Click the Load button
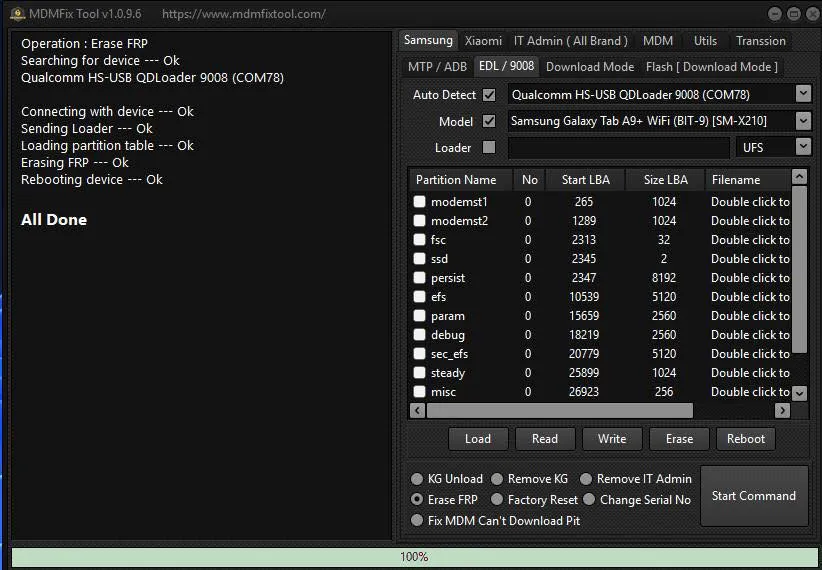 tap(478, 439)
